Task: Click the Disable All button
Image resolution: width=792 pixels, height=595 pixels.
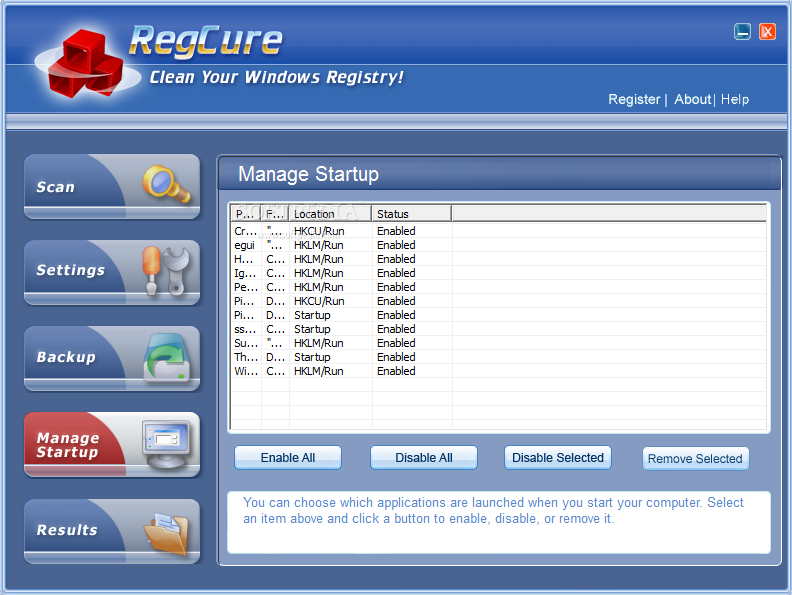Action: point(424,458)
